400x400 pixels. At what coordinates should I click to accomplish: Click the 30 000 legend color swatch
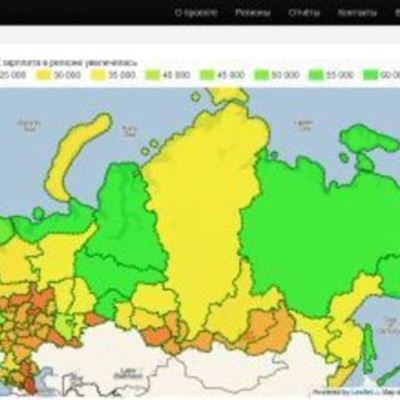pyautogui.click(x=43, y=75)
